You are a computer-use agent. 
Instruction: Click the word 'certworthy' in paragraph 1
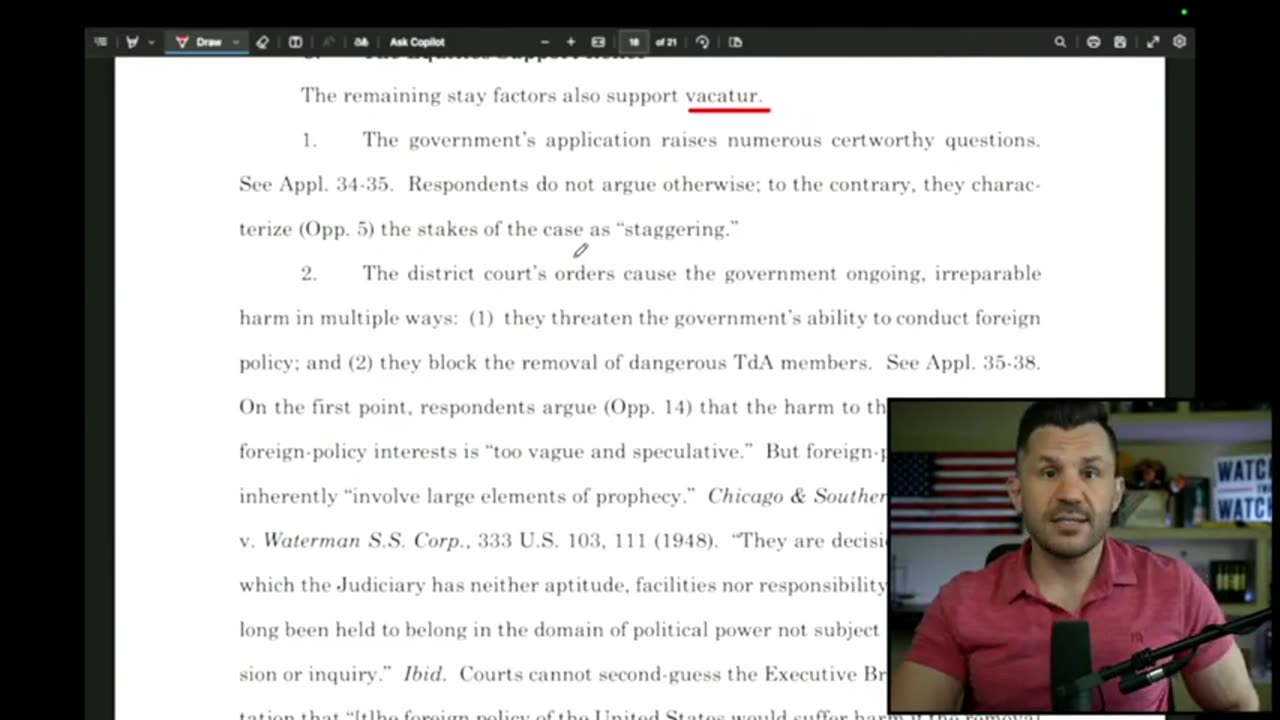881,140
